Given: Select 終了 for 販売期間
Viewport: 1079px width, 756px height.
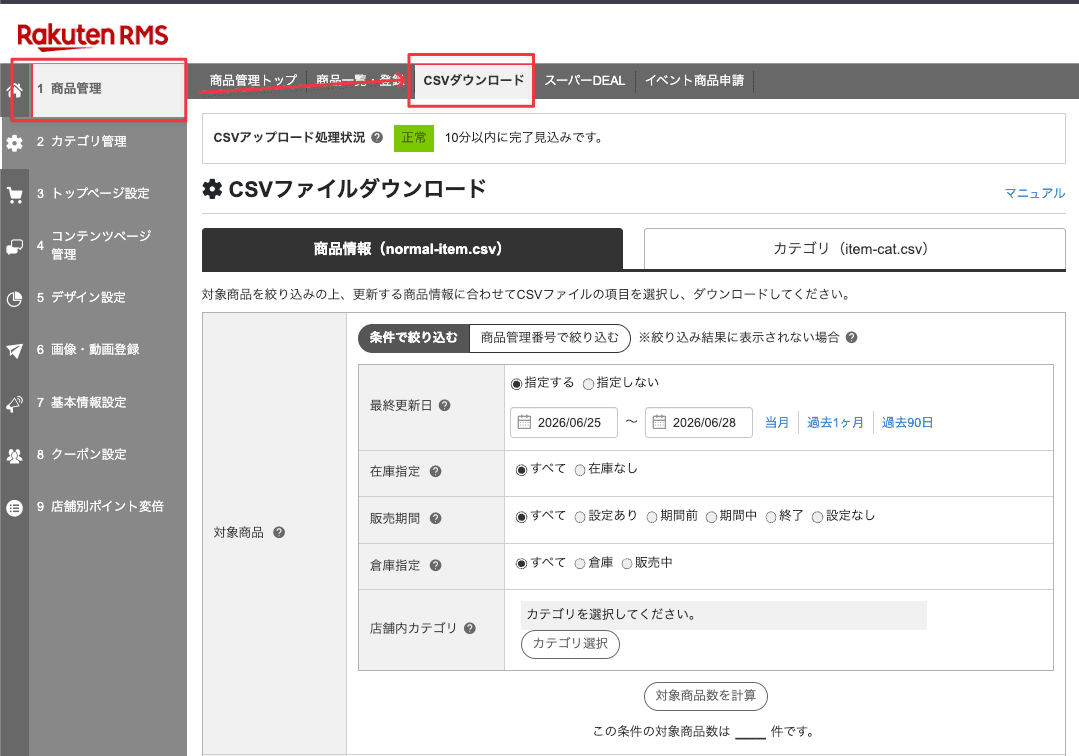Looking at the screenshot, I should click(771, 517).
